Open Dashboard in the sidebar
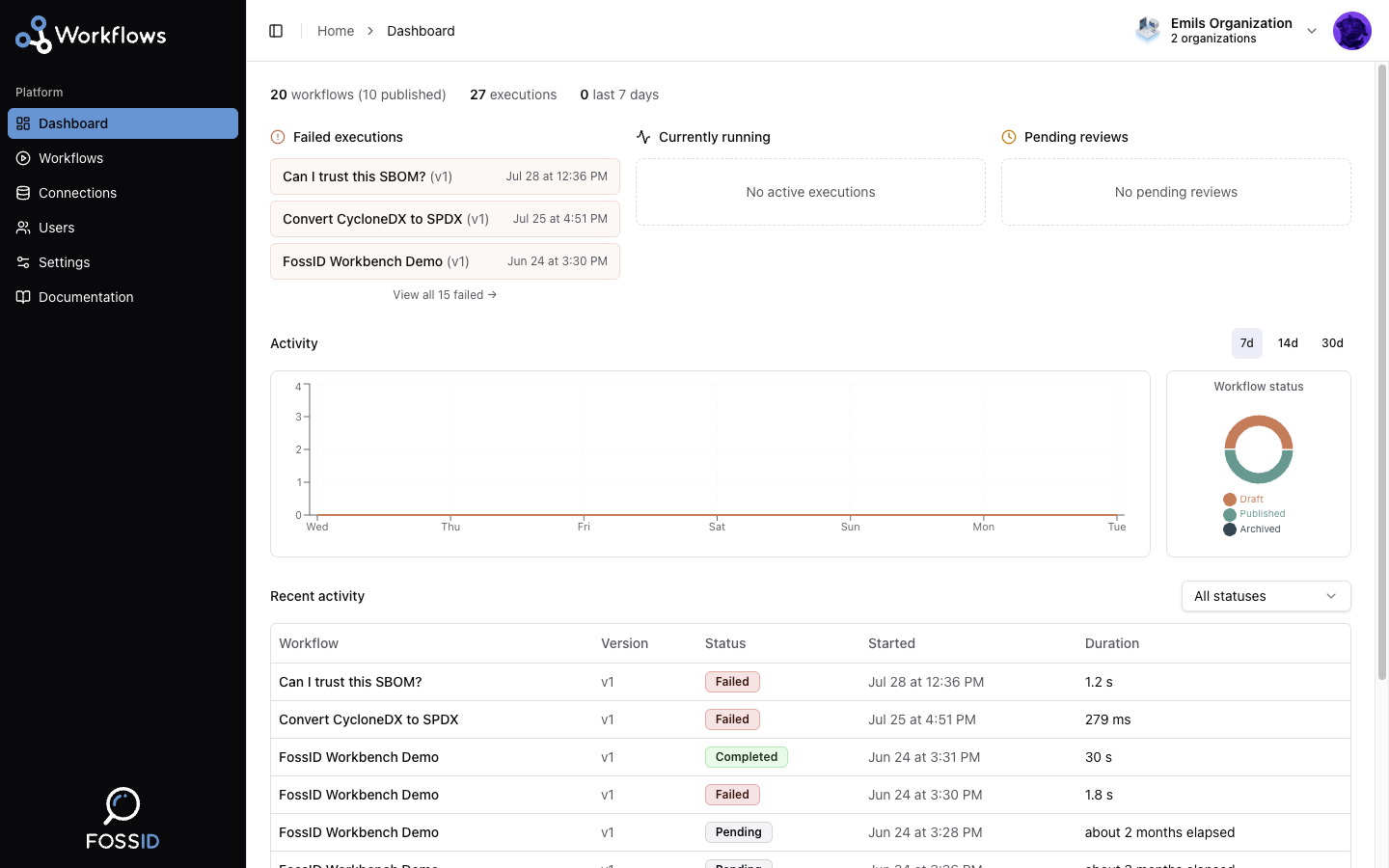The image size is (1389, 868). point(123,123)
